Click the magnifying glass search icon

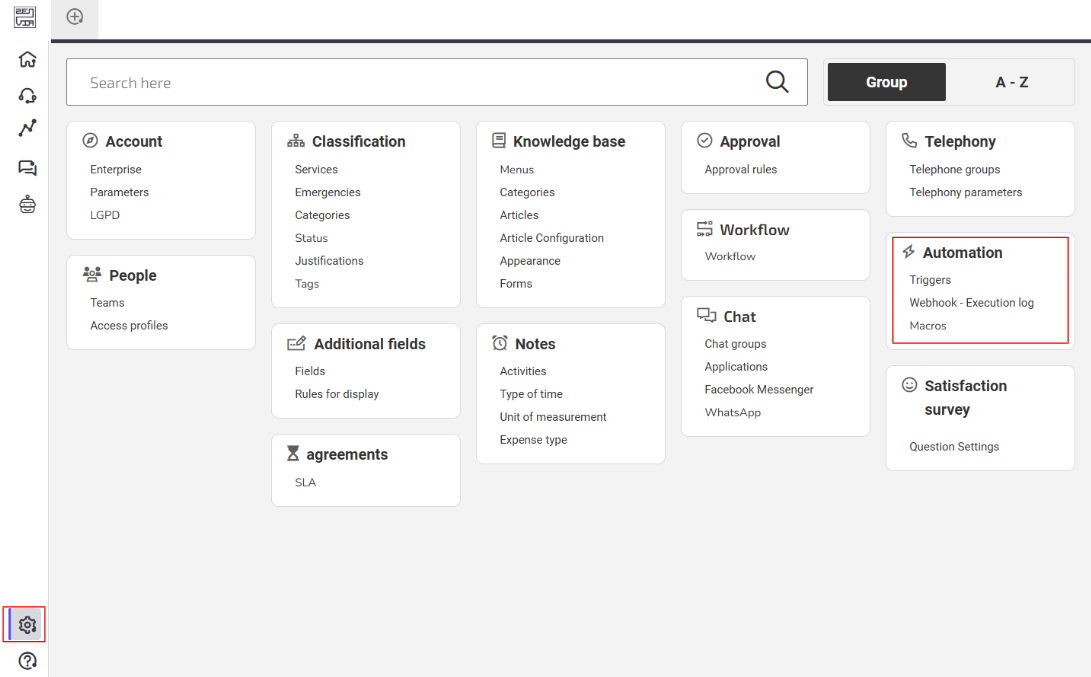(x=777, y=82)
